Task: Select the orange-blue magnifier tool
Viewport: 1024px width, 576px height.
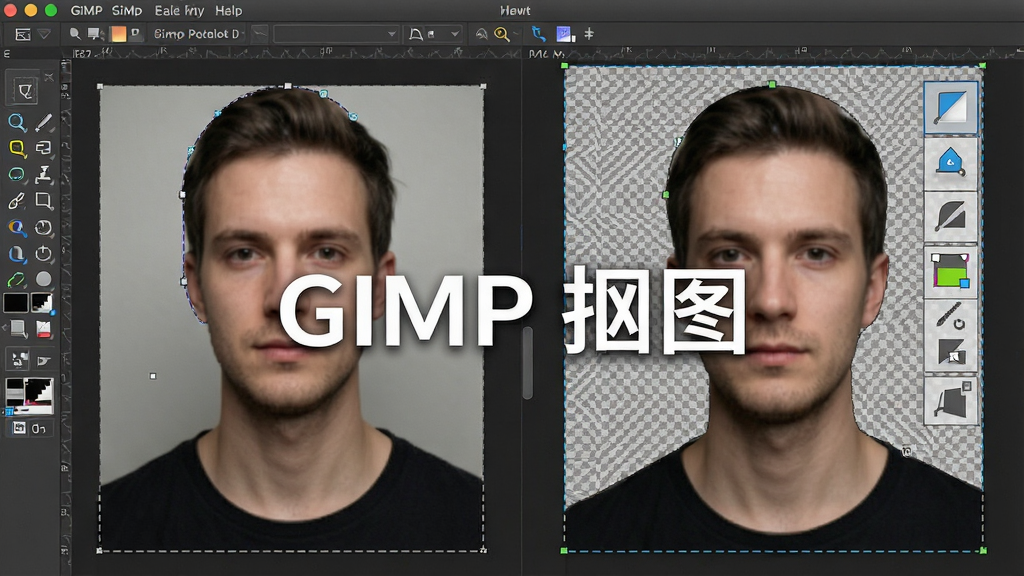Action: pyautogui.click(x=17, y=227)
